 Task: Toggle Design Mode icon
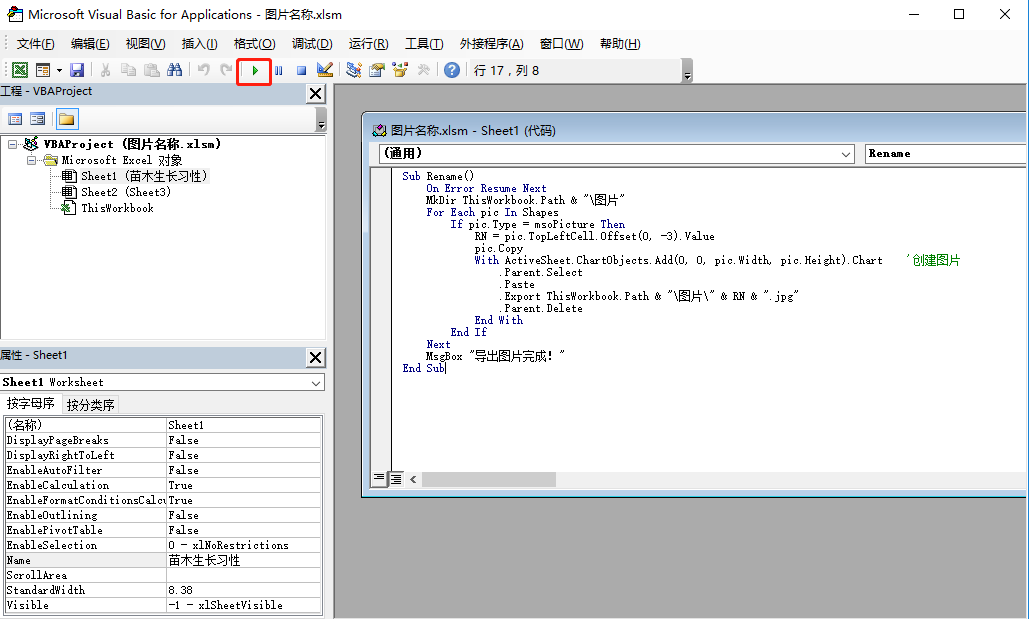pos(325,70)
